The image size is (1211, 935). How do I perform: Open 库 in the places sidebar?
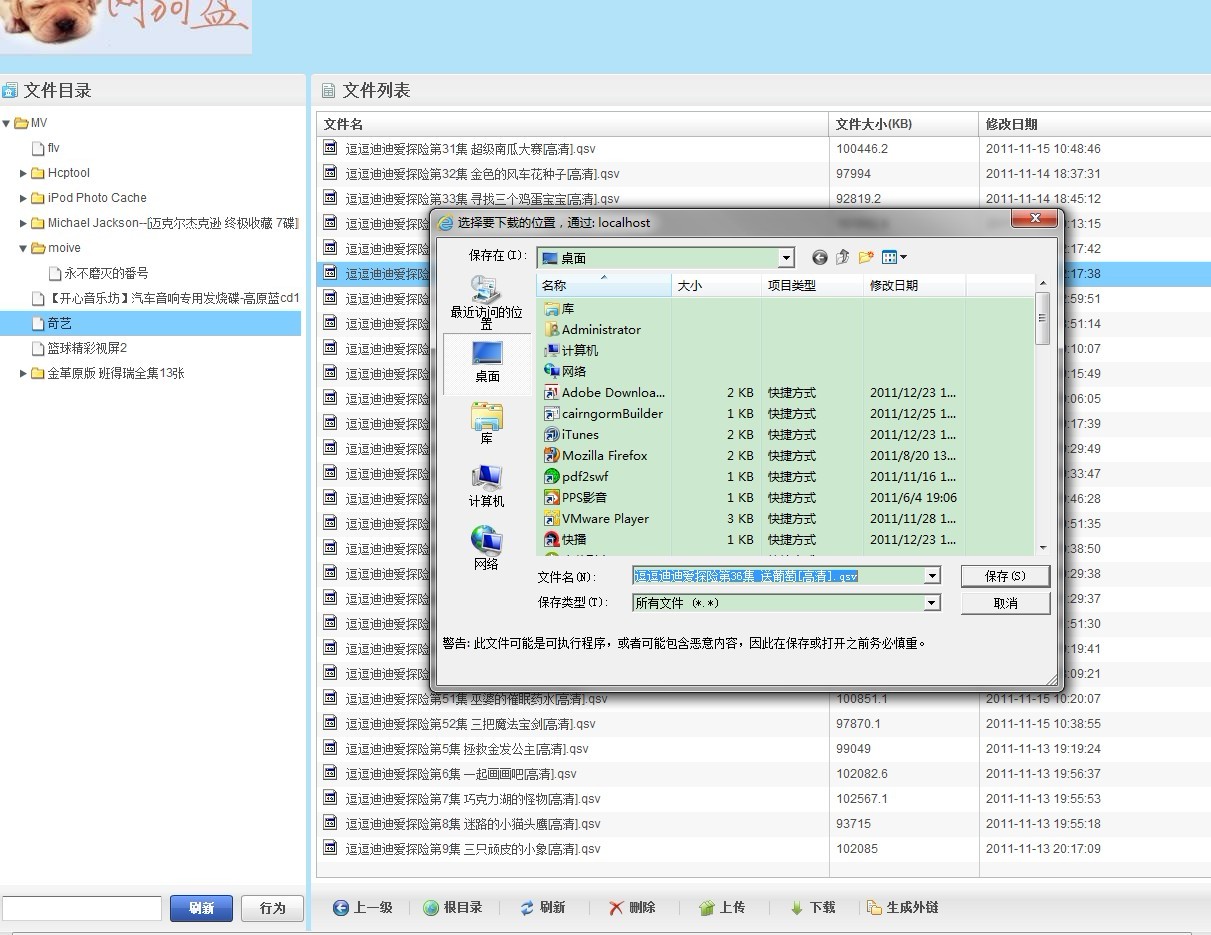pyautogui.click(x=486, y=423)
